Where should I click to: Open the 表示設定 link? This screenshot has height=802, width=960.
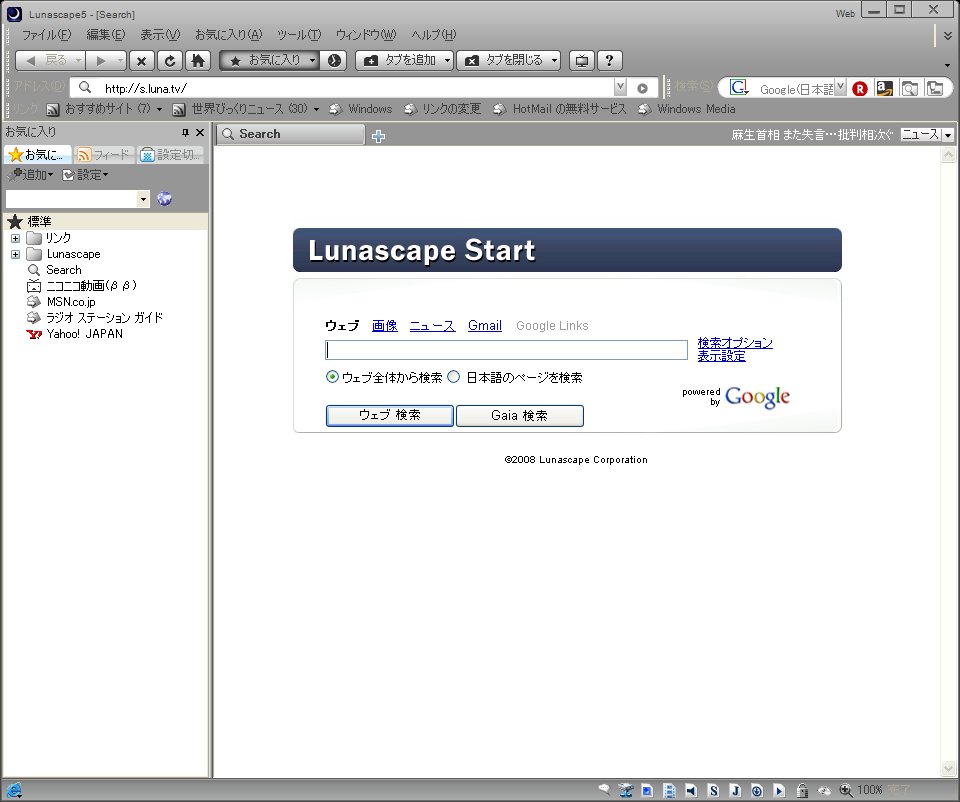point(721,356)
